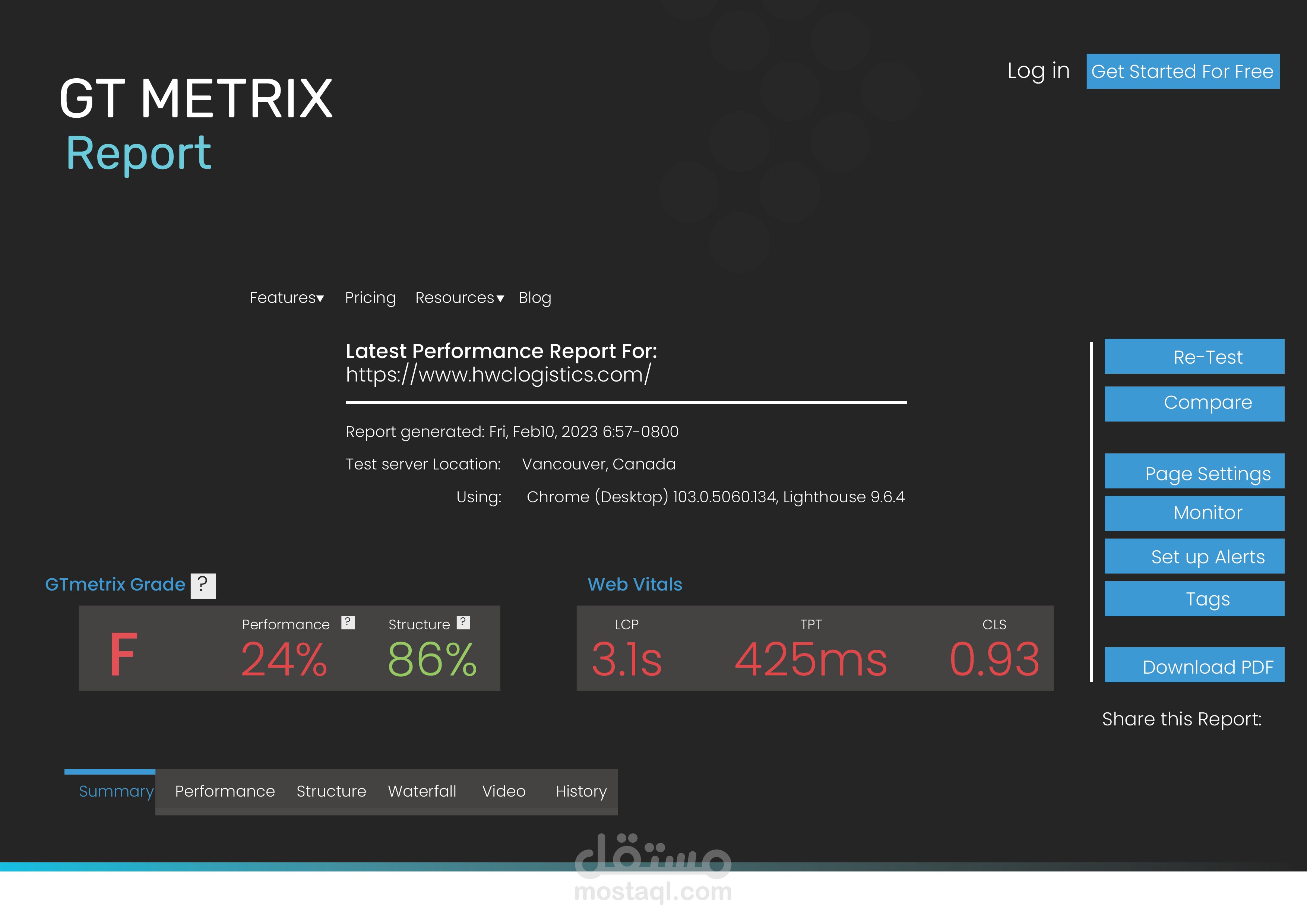The height and width of the screenshot is (924, 1307).
Task: Switch to the Waterfall tab
Action: (422, 791)
